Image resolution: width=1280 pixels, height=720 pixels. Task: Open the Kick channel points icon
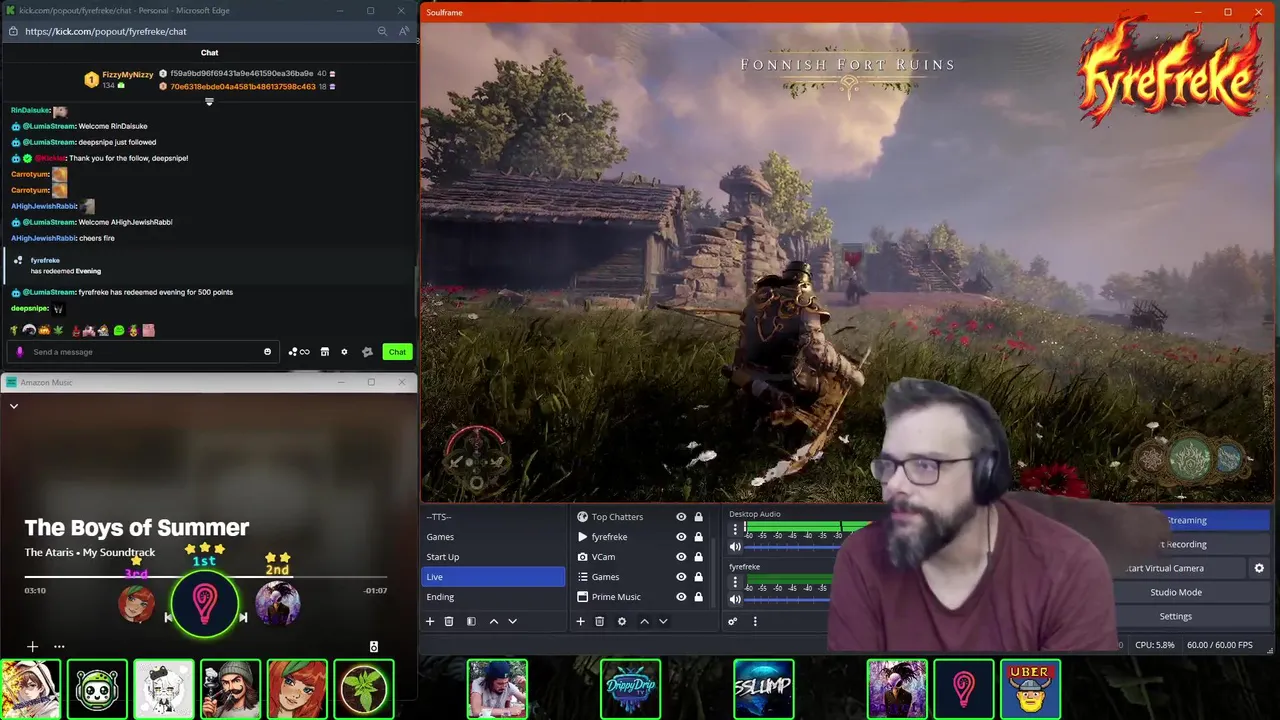click(x=298, y=352)
